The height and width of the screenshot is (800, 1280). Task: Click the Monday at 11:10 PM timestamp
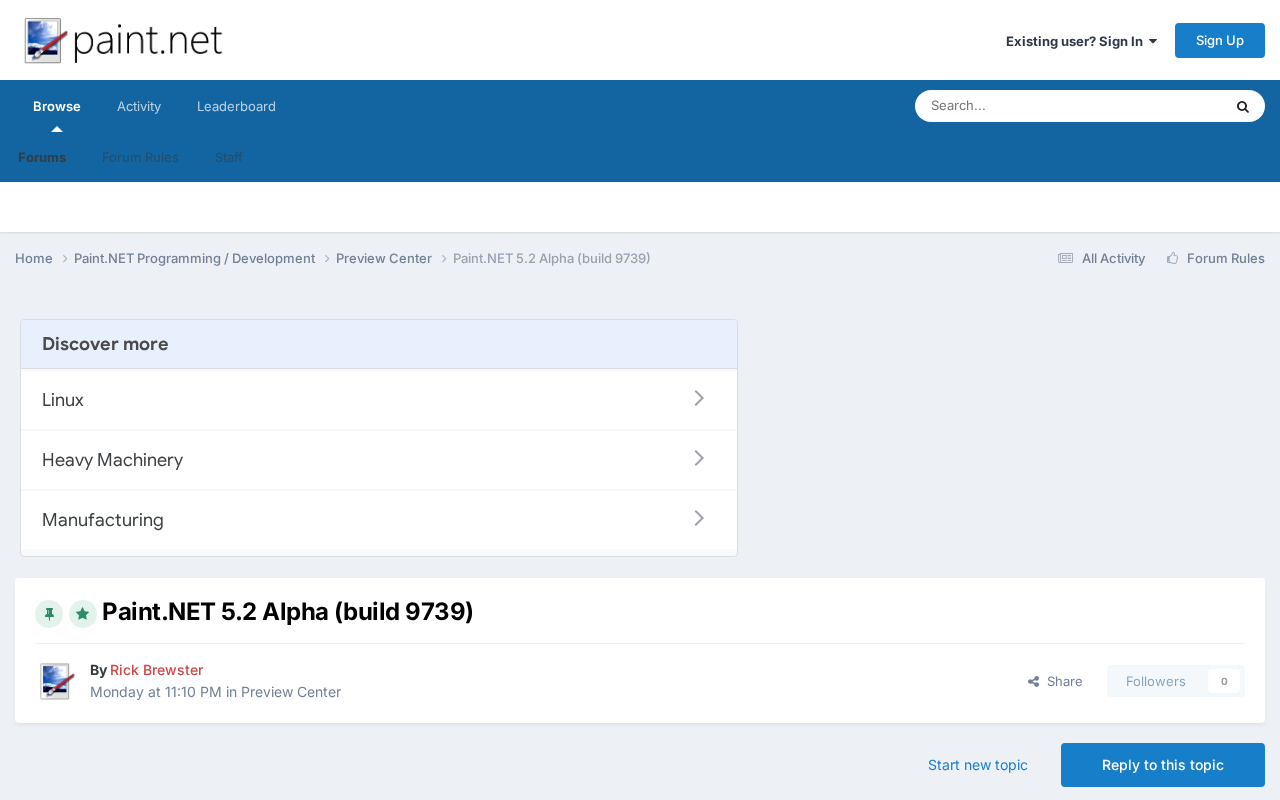coord(156,692)
